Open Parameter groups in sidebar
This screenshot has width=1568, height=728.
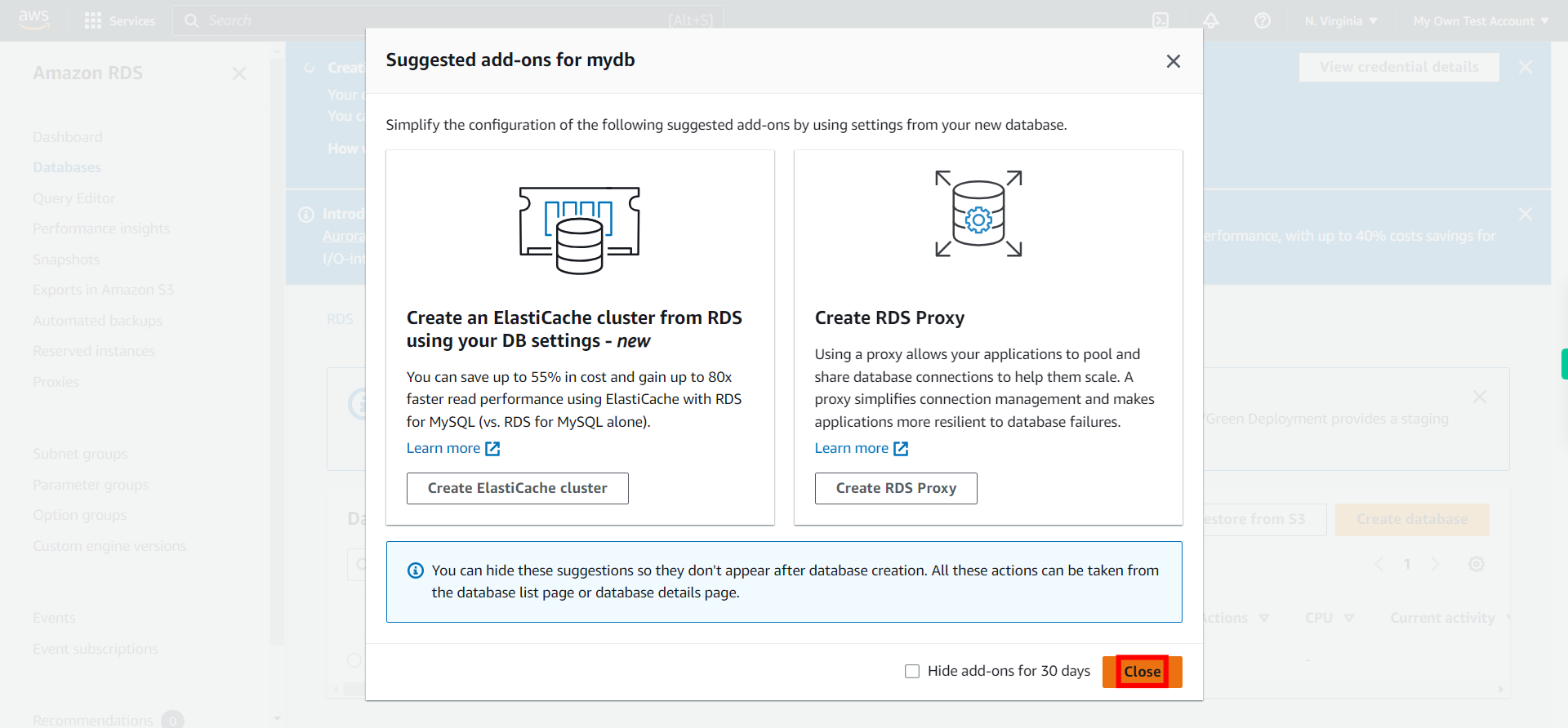(91, 485)
